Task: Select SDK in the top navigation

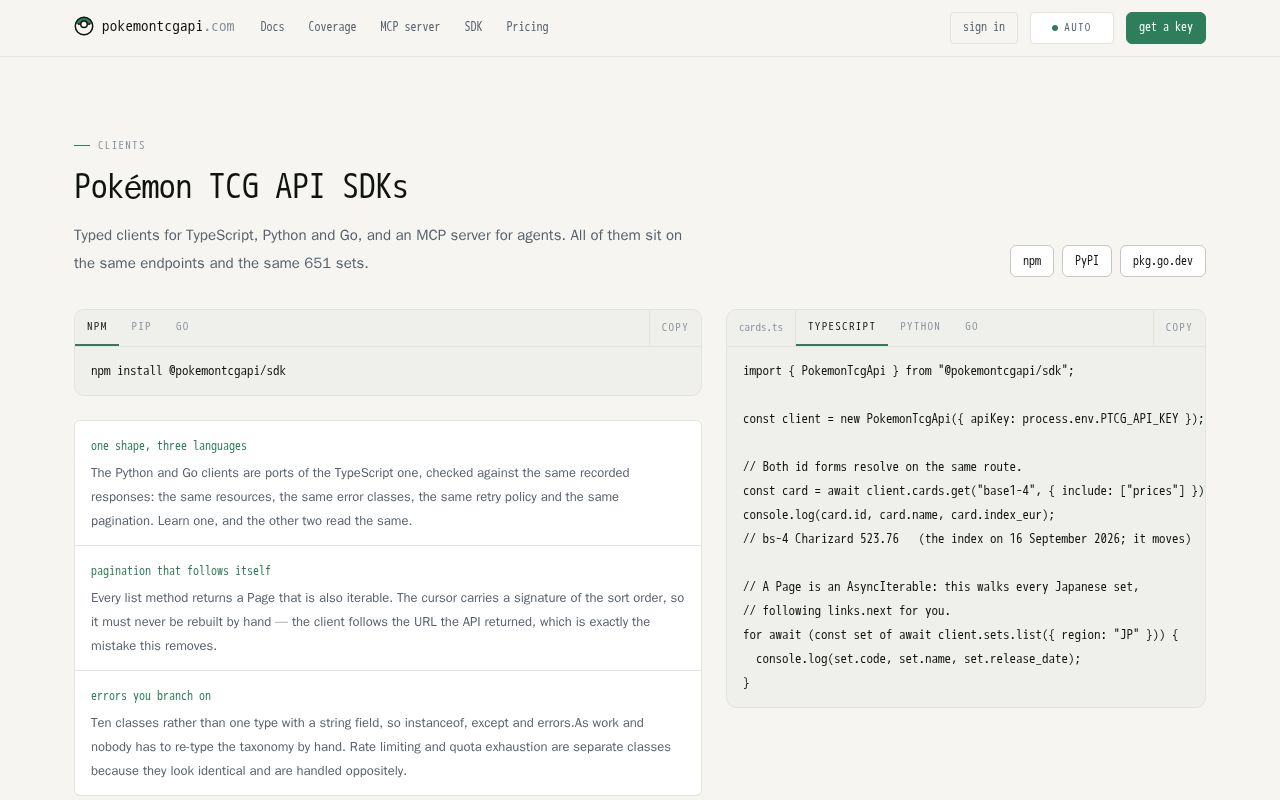Action: tap(473, 27)
